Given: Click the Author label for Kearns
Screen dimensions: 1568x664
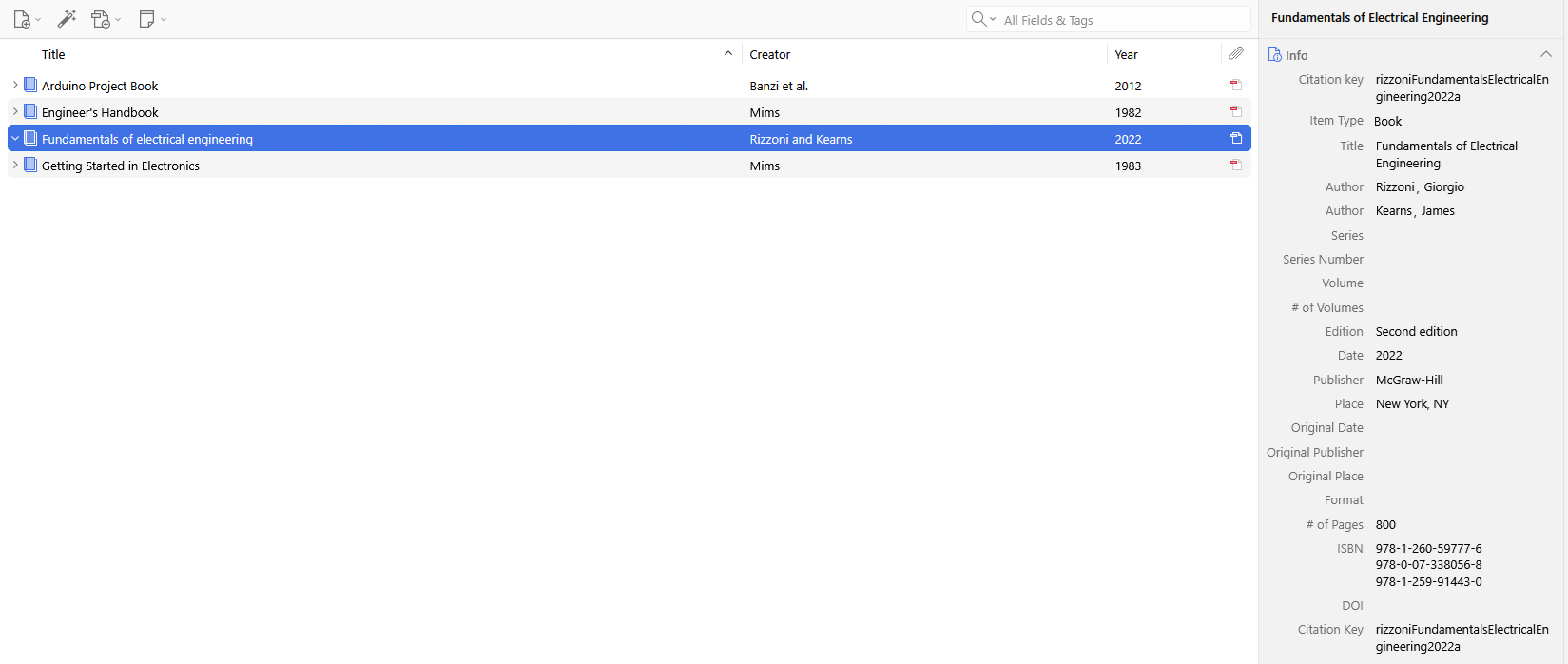Looking at the screenshot, I should click(1344, 211).
